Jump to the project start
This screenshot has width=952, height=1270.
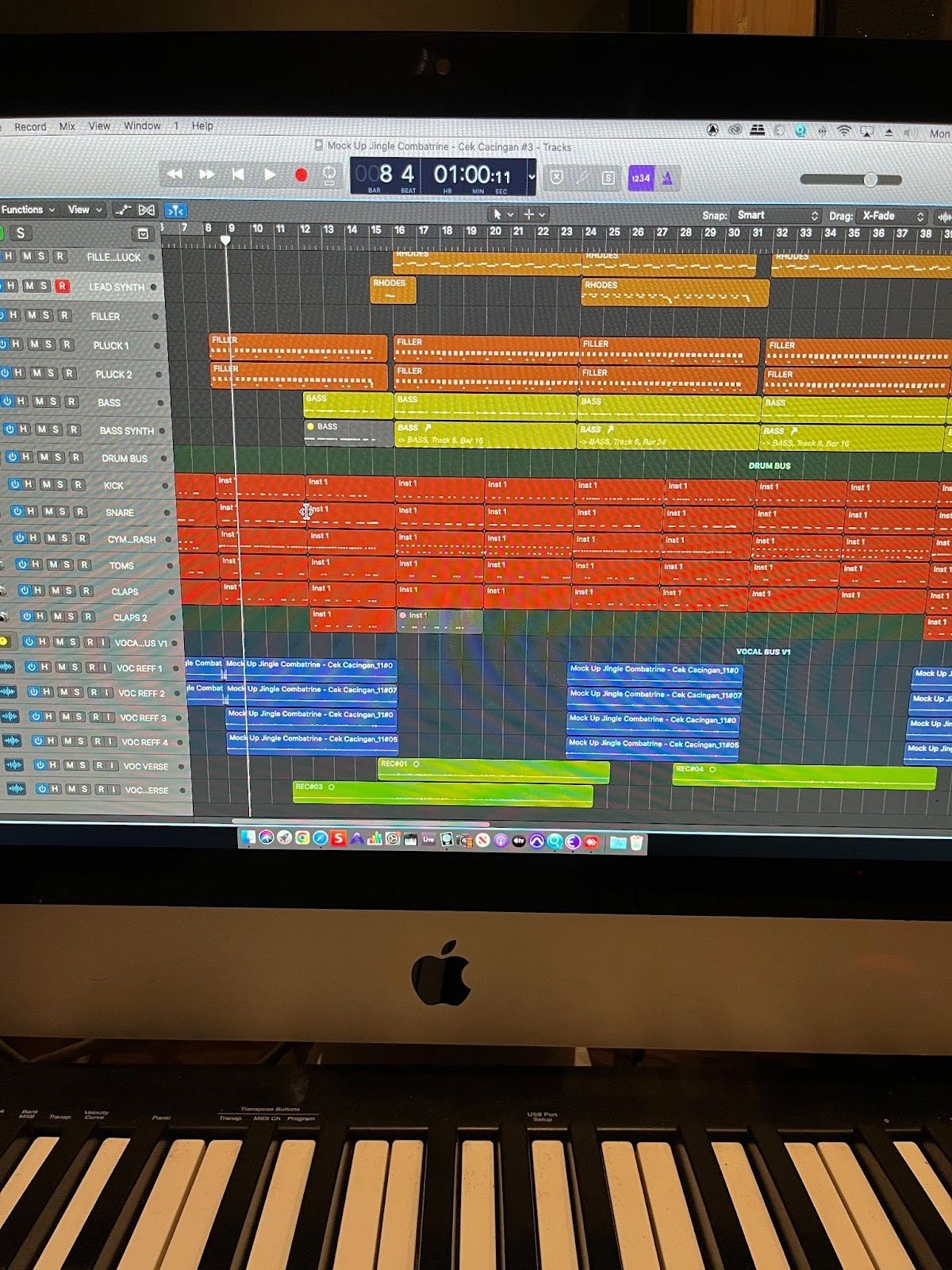238,174
